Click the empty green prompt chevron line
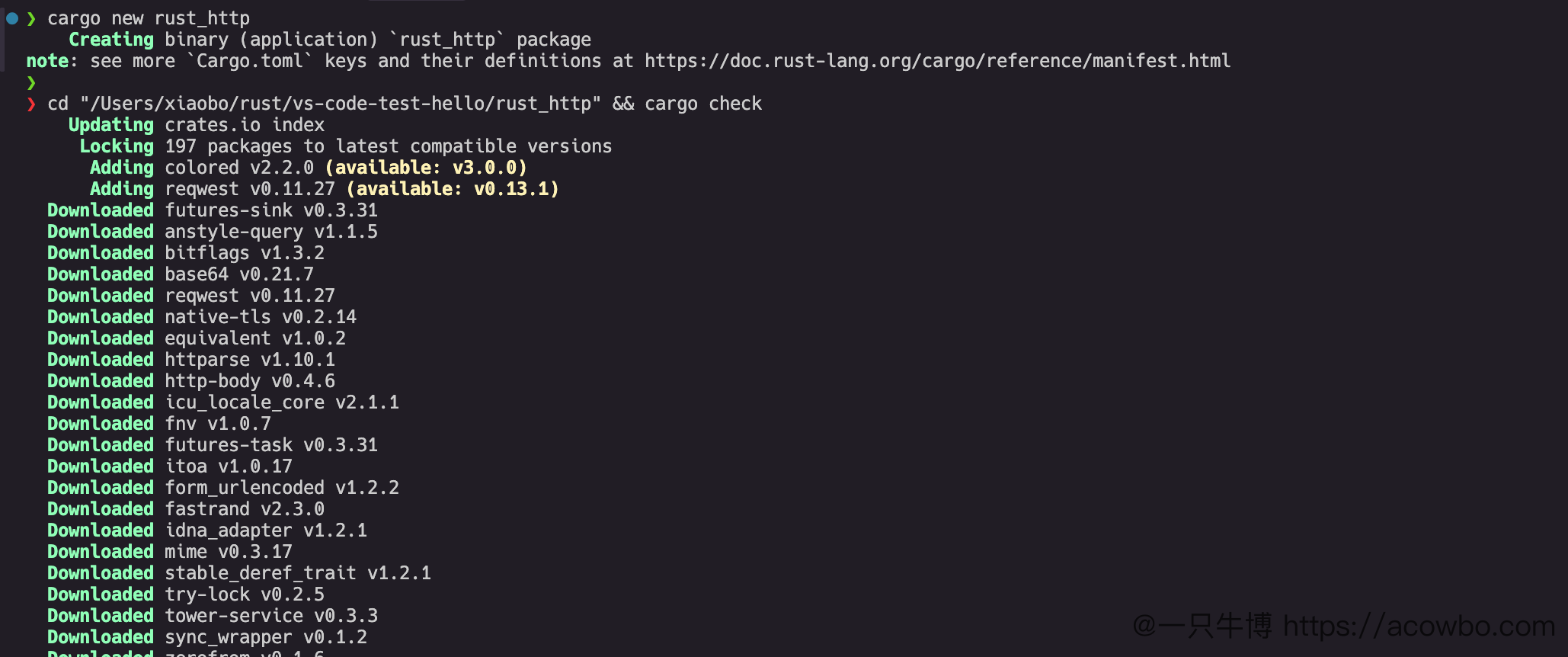This screenshot has width=1568, height=657. [31, 82]
